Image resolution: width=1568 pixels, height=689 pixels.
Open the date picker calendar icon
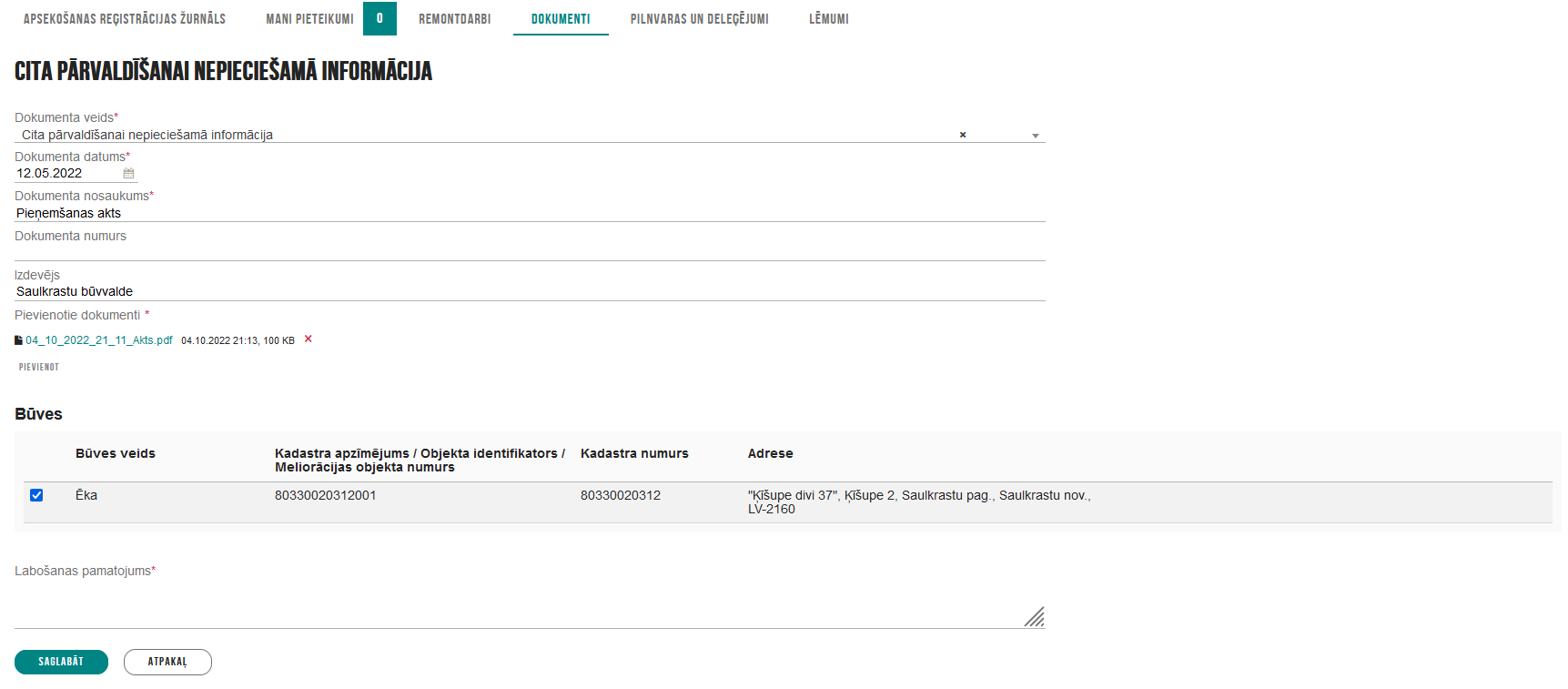(x=128, y=173)
